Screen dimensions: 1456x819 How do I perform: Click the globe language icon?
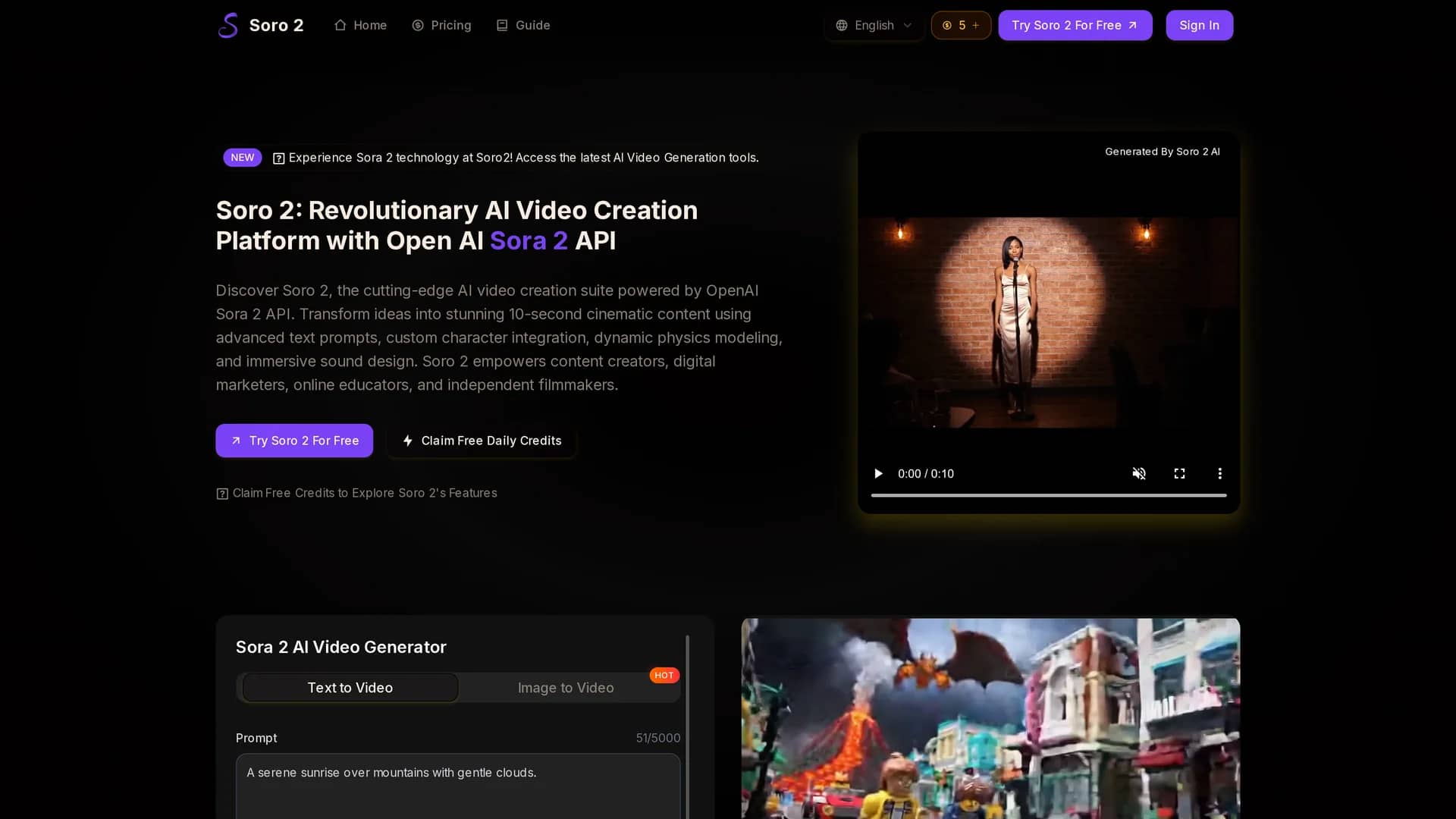[842, 25]
